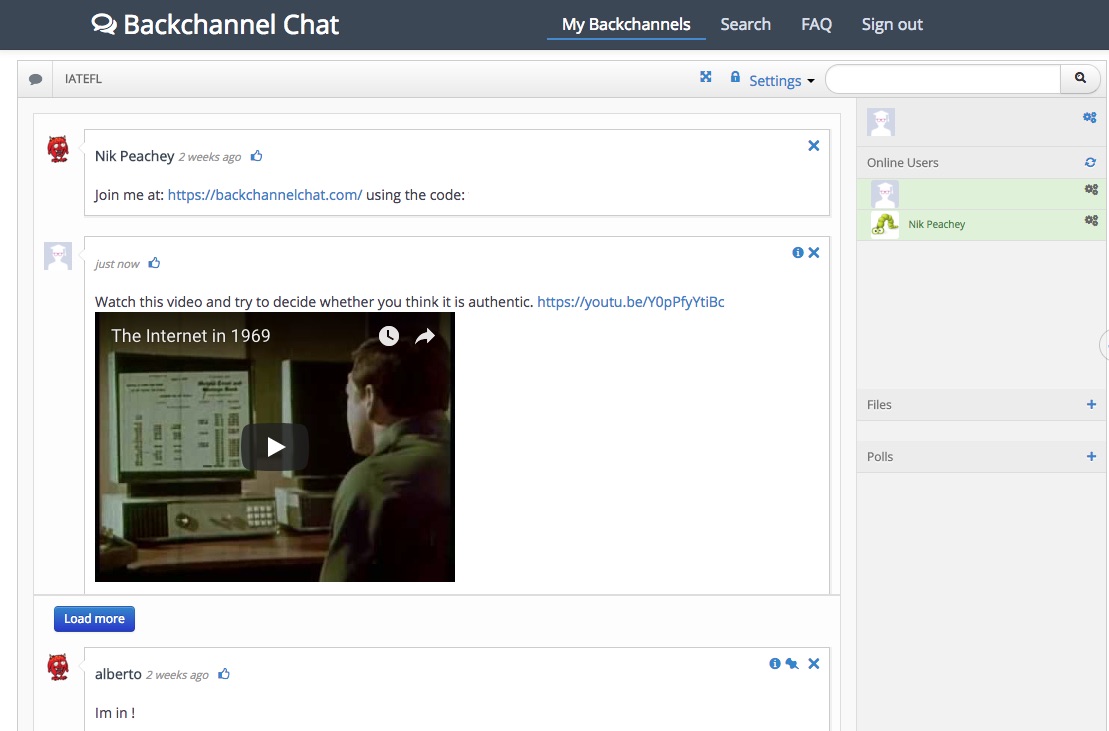Open the My Backchannels tab
The width and height of the screenshot is (1109, 731).
click(x=626, y=24)
